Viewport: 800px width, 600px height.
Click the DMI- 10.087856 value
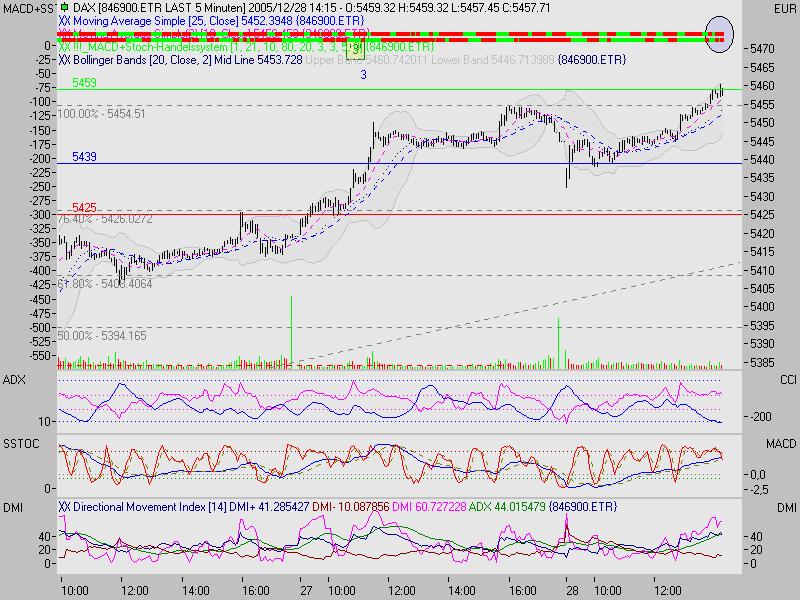pyautogui.click(x=351, y=507)
